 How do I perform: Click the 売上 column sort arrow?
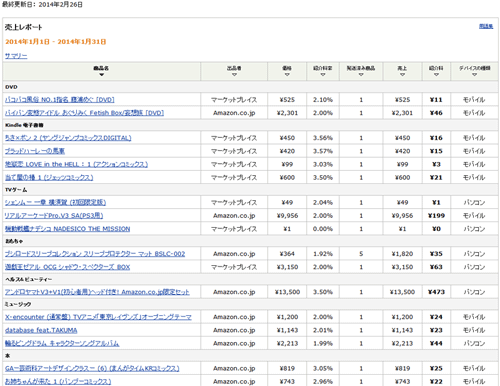(402, 75)
